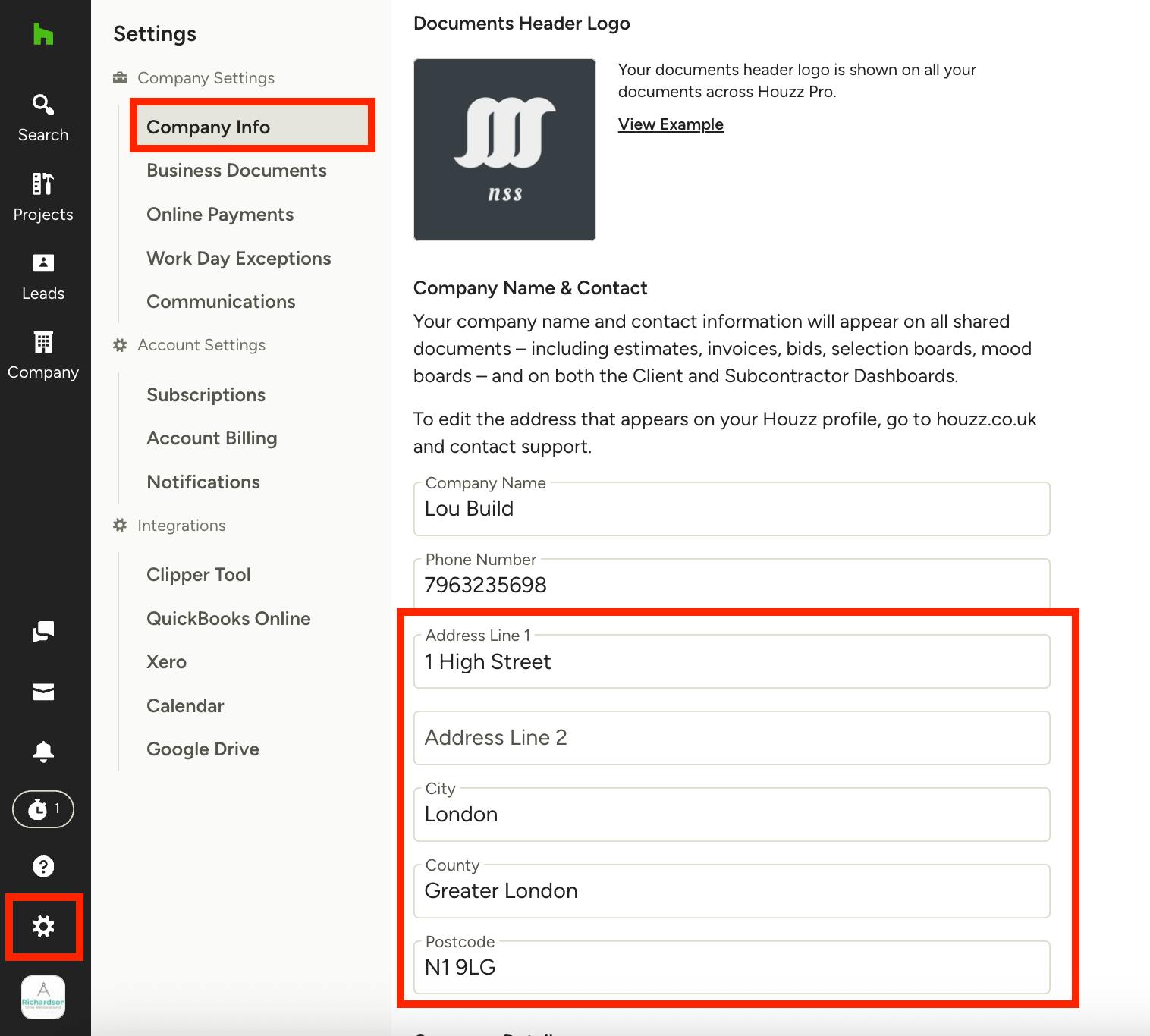Click the documents header logo image

click(x=504, y=149)
